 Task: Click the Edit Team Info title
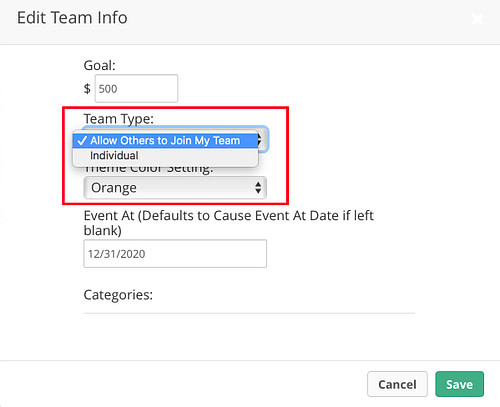[x=72, y=18]
